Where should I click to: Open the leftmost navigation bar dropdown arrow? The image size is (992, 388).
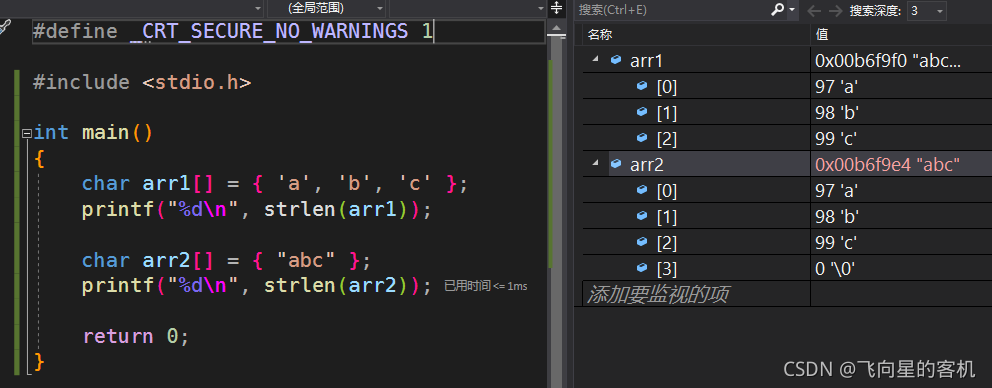coord(257,9)
